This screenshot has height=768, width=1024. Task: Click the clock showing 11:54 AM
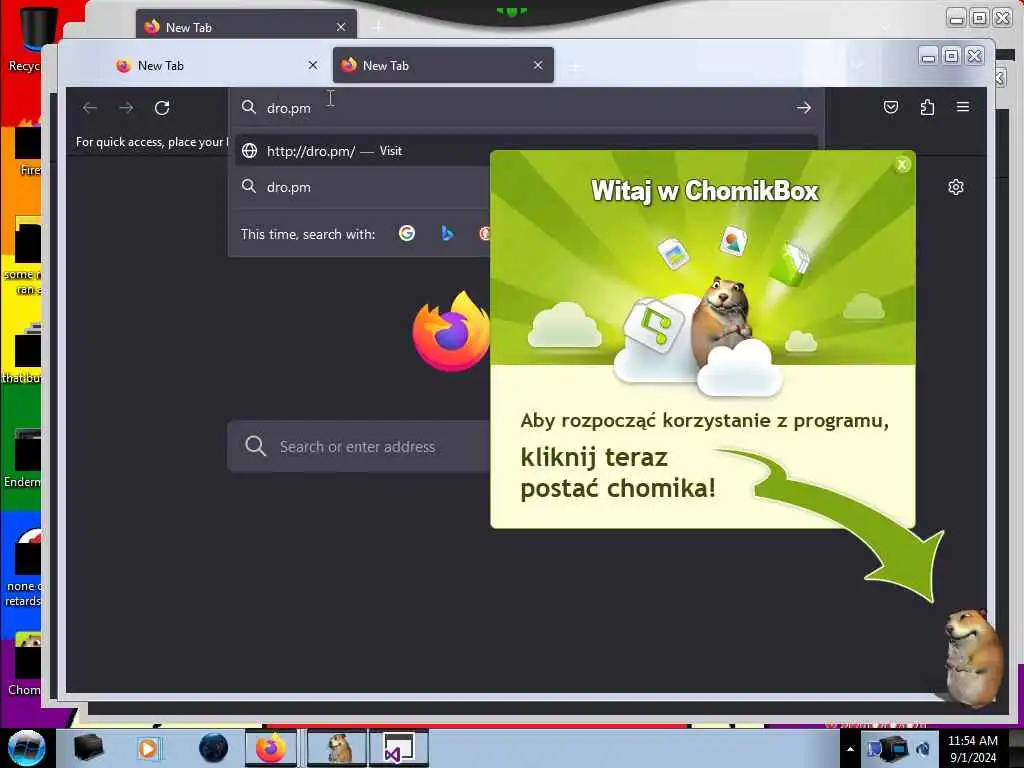(973, 749)
